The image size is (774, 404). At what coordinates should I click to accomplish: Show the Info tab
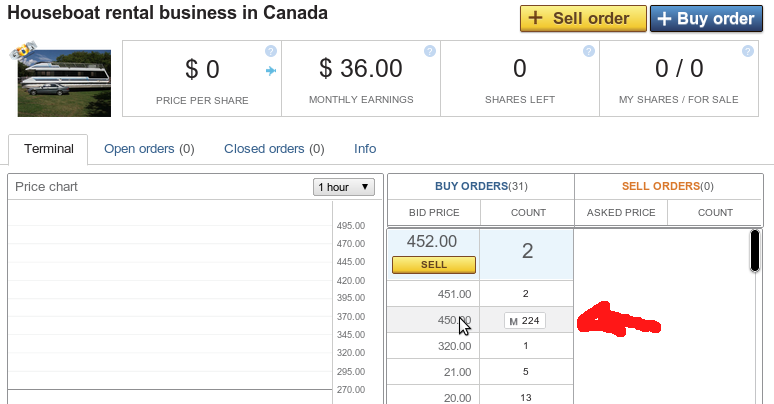tap(365, 149)
